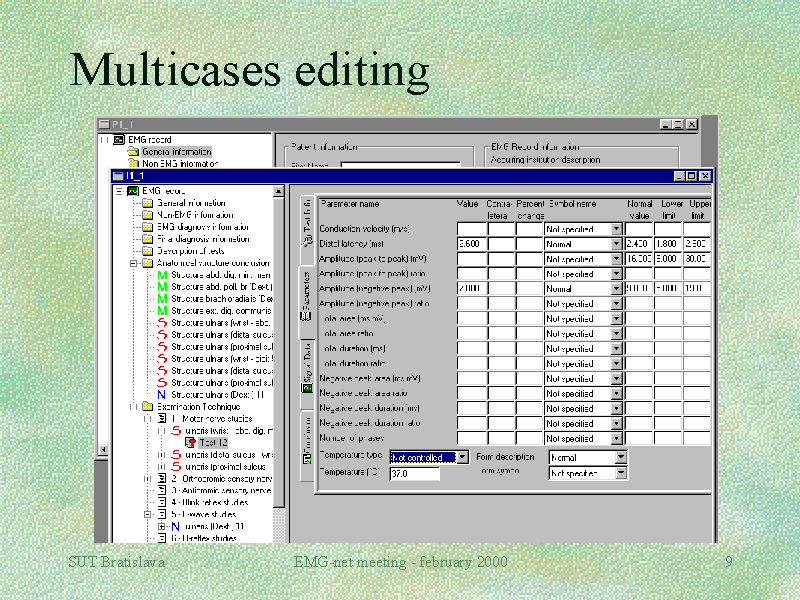Select the Test T2 icon under Motor nerve studies

(192, 440)
